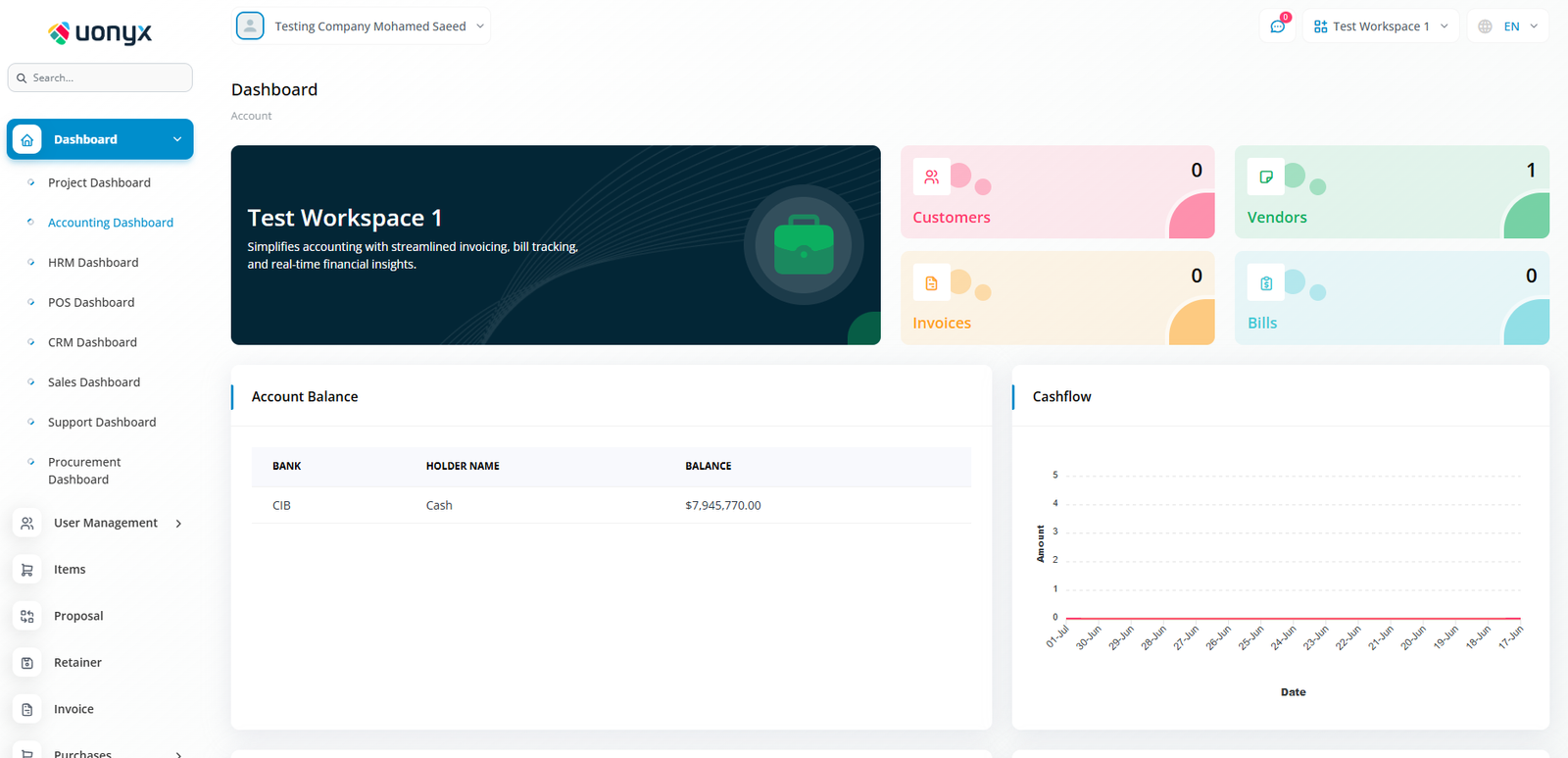Click the Proposal icon in sidebar

click(x=27, y=616)
